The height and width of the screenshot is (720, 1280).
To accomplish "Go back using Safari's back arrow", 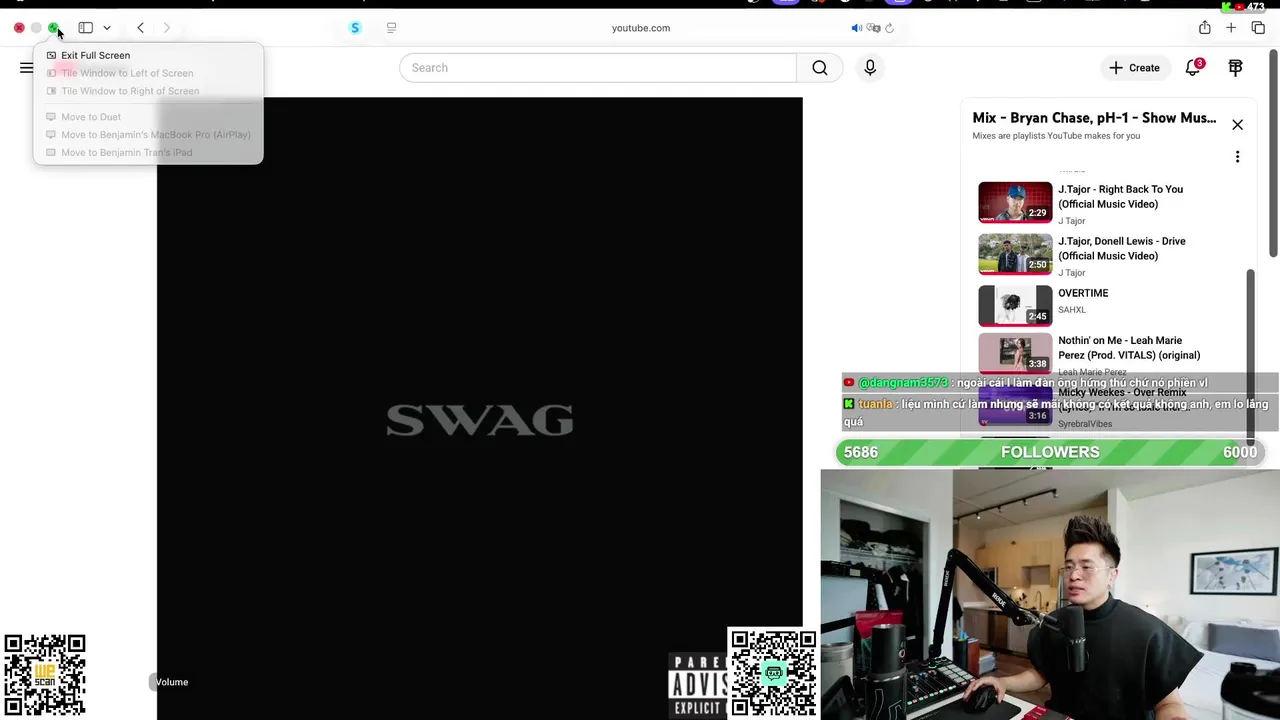I will (140, 28).
